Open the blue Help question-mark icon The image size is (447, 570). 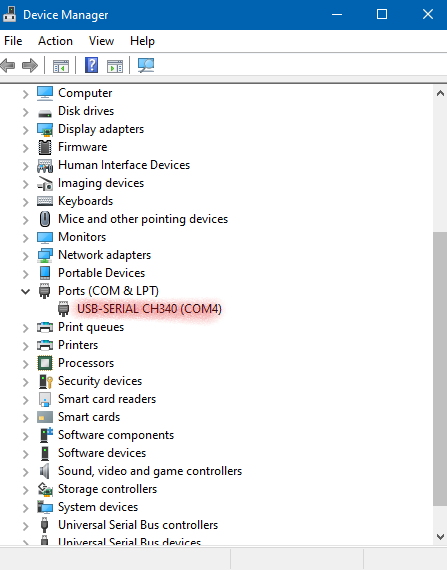tap(92, 65)
